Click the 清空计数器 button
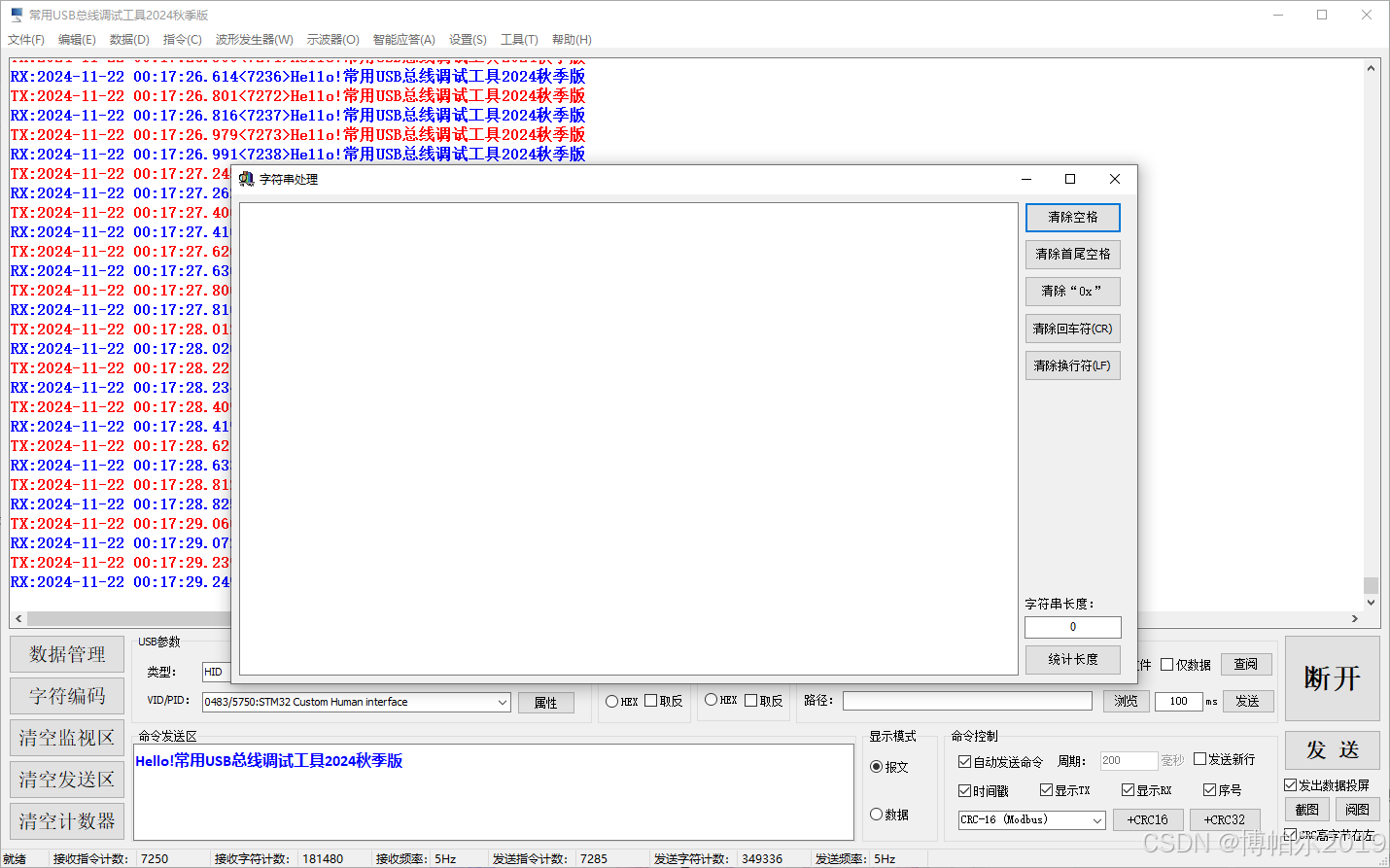The height and width of the screenshot is (868, 1390). click(x=67, y=821)
